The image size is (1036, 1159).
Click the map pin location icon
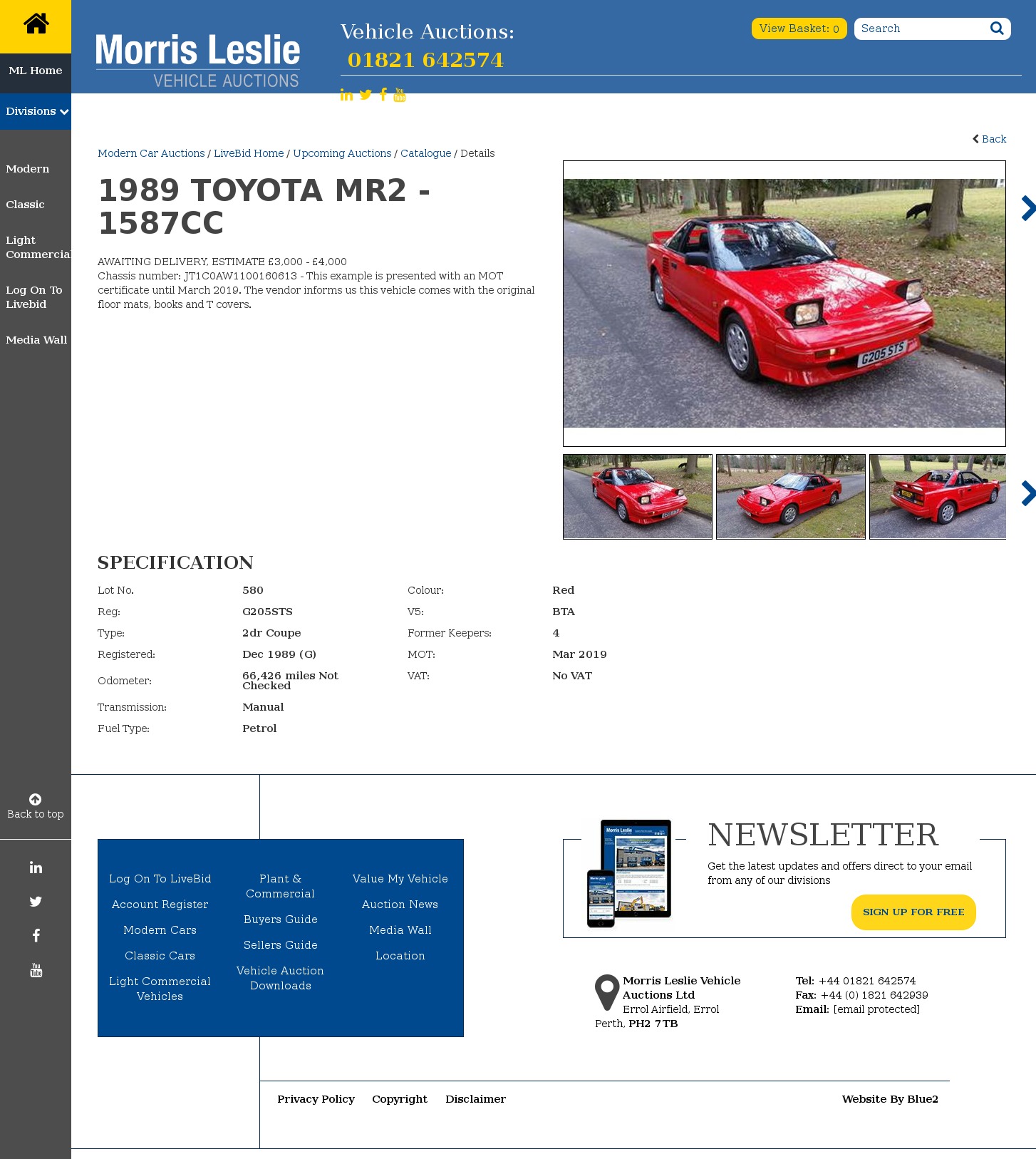pyautogui.click(x=607, y=992)
